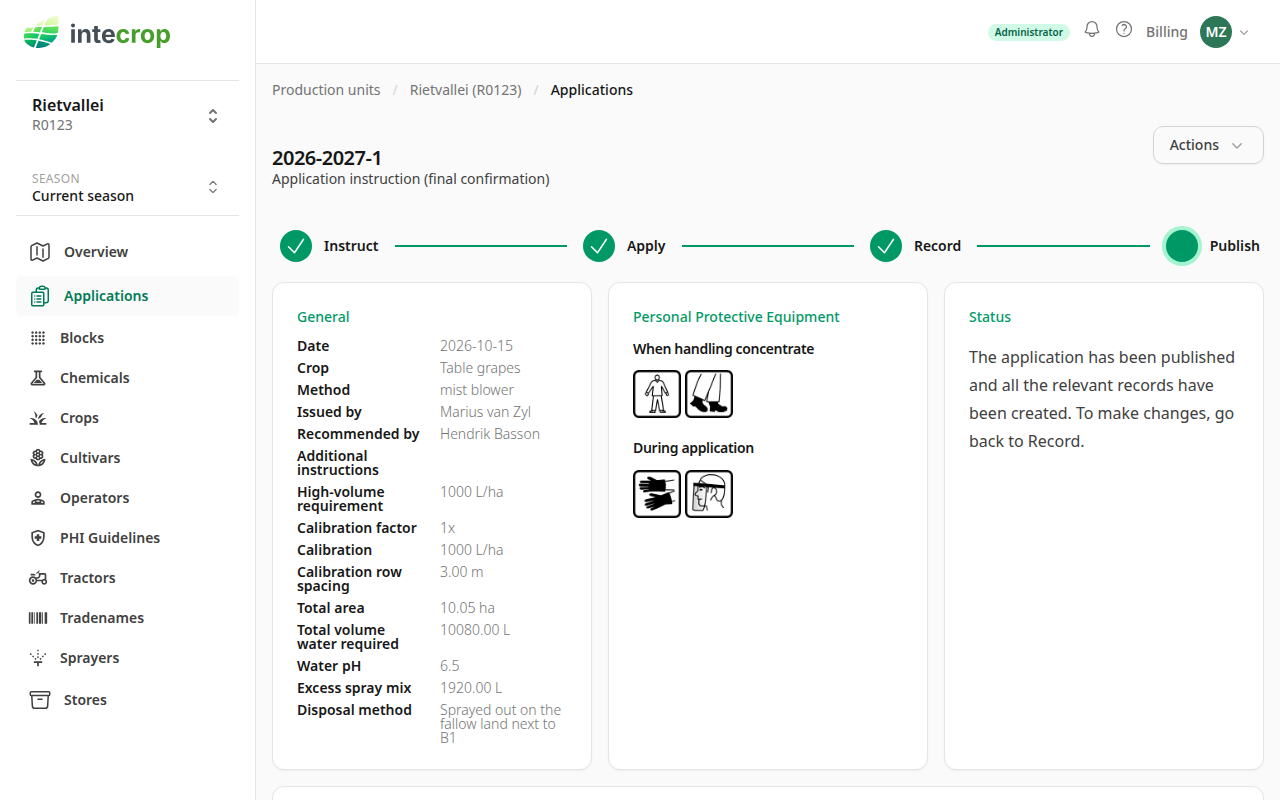Image resolution: width=1280 pixels, height=800 pixels.
Task: Click the Chemicals flask icon
Action: point(38,378)
